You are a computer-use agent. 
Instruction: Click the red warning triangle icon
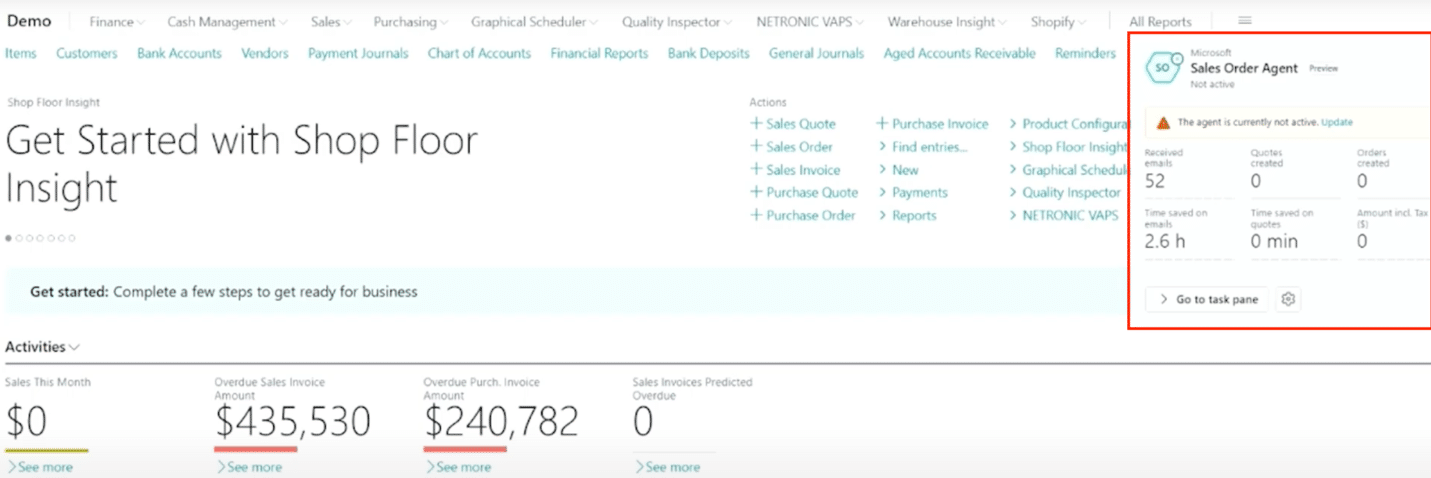pos(1163,122)
